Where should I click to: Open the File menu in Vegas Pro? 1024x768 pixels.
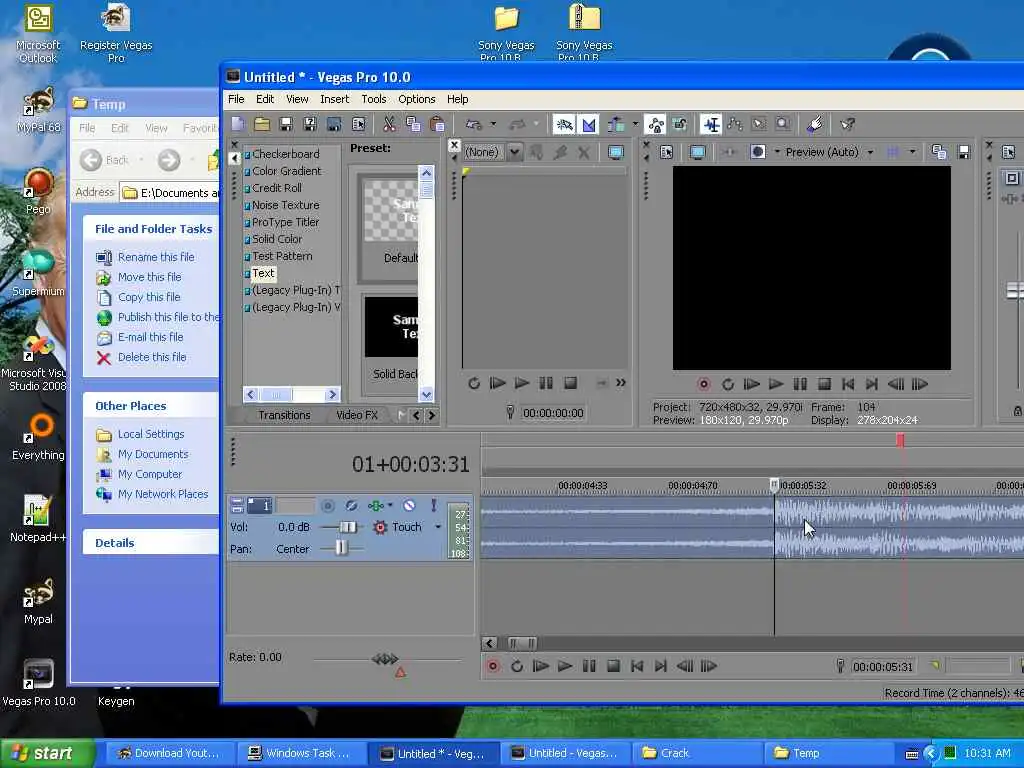236,99
